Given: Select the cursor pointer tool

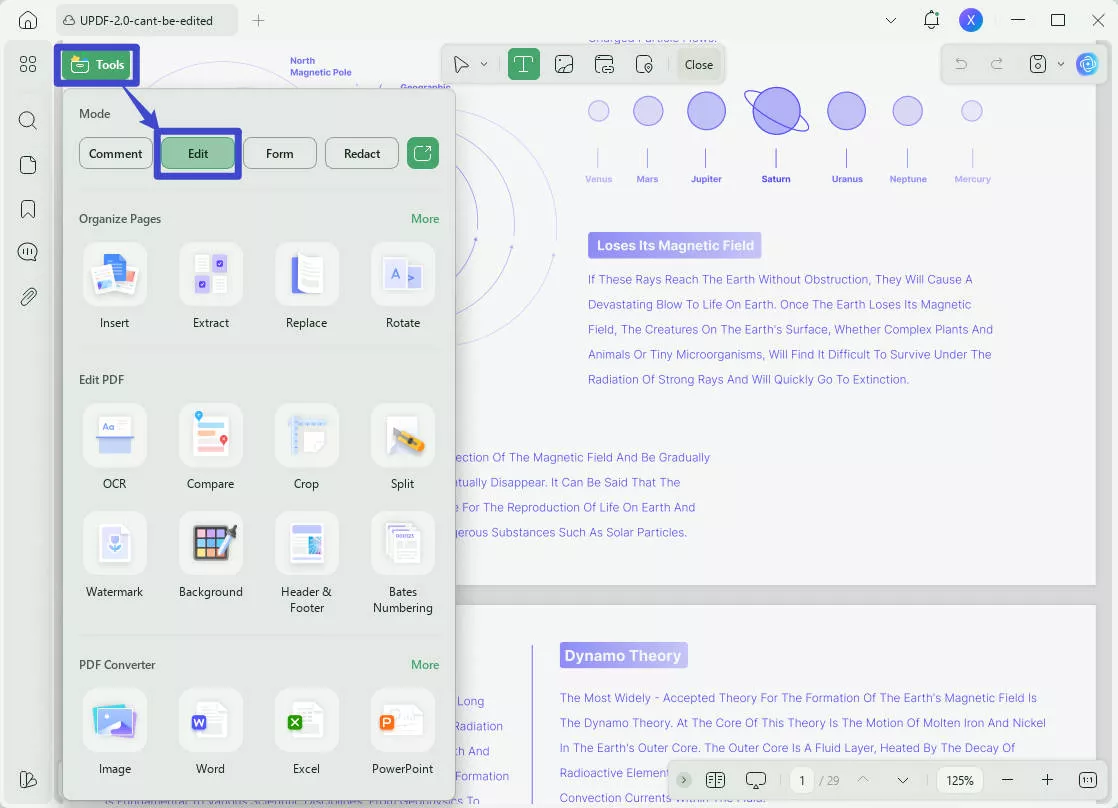Looking at the screenshot, I should point(461,65).
